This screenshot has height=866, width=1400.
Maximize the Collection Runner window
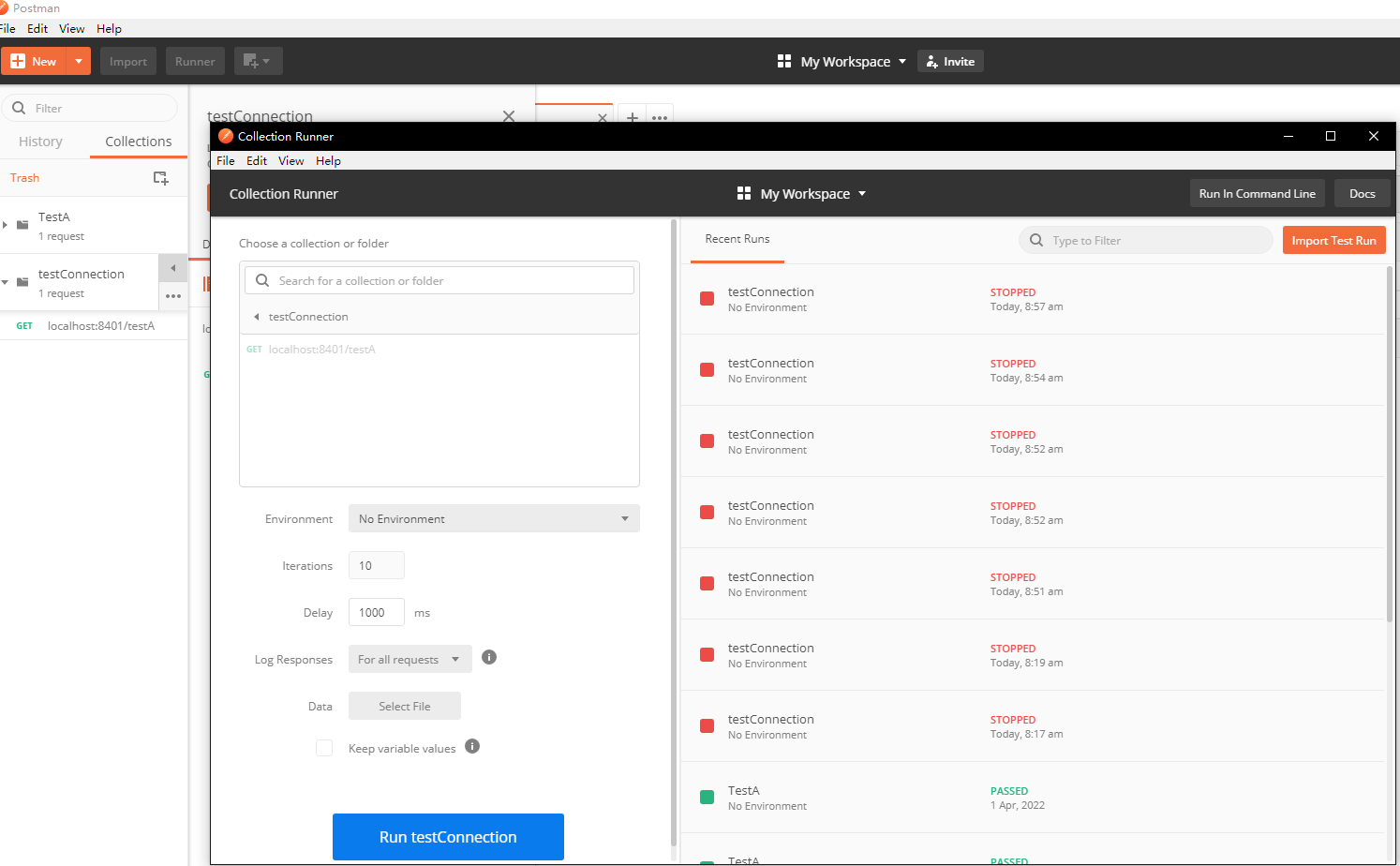point(1330,136)
